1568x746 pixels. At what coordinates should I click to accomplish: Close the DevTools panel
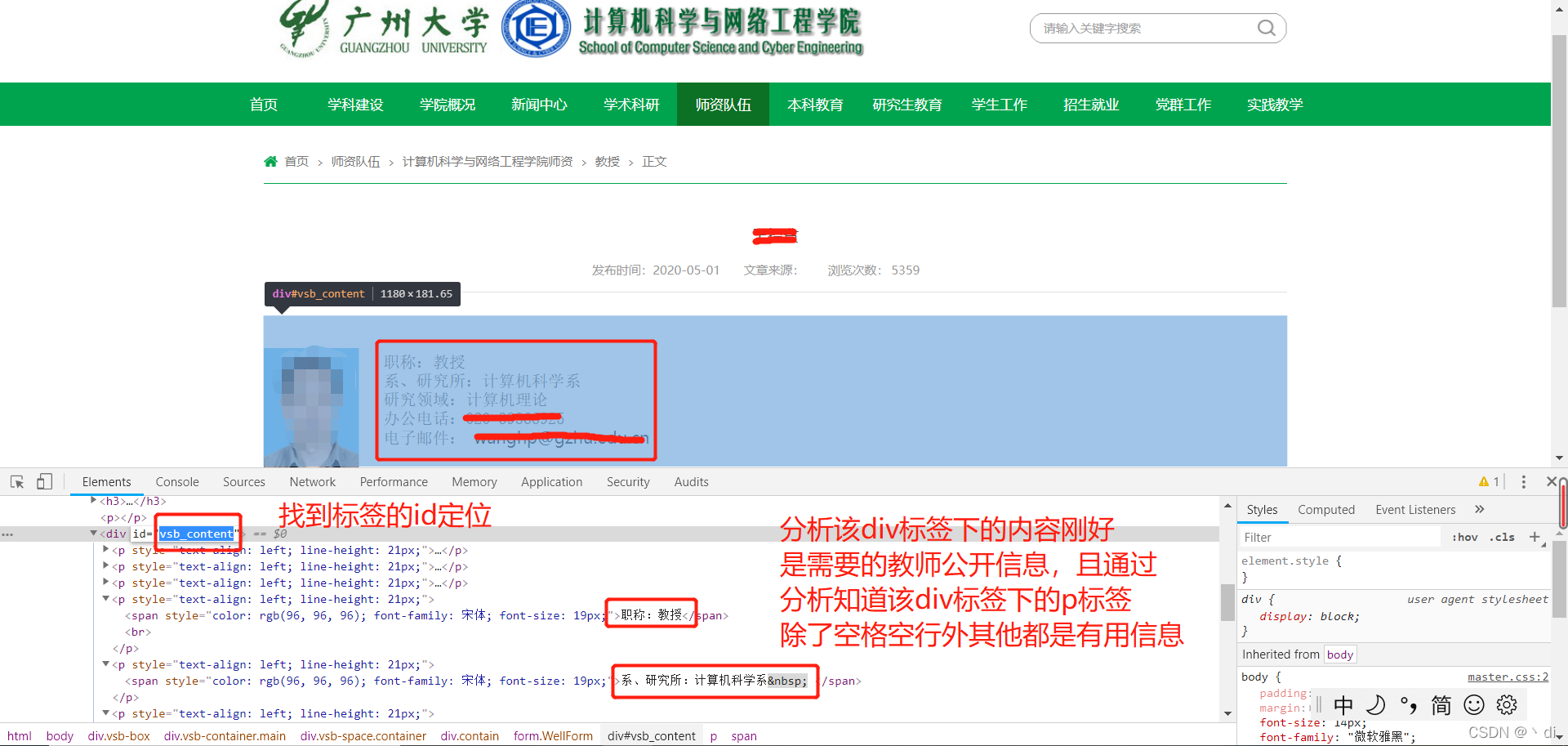click(1551, 482)
